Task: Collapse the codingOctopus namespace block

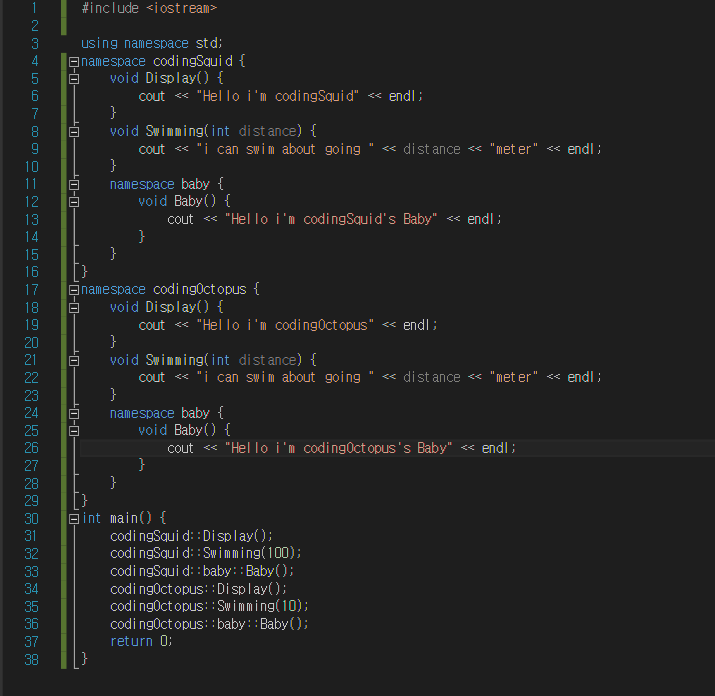Action: pyautogui.click(x=74, y=290)
